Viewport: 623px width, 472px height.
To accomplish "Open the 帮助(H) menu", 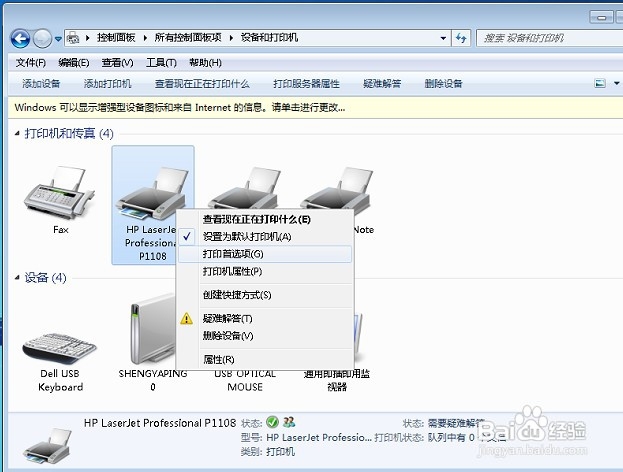I will coord(205,63).
